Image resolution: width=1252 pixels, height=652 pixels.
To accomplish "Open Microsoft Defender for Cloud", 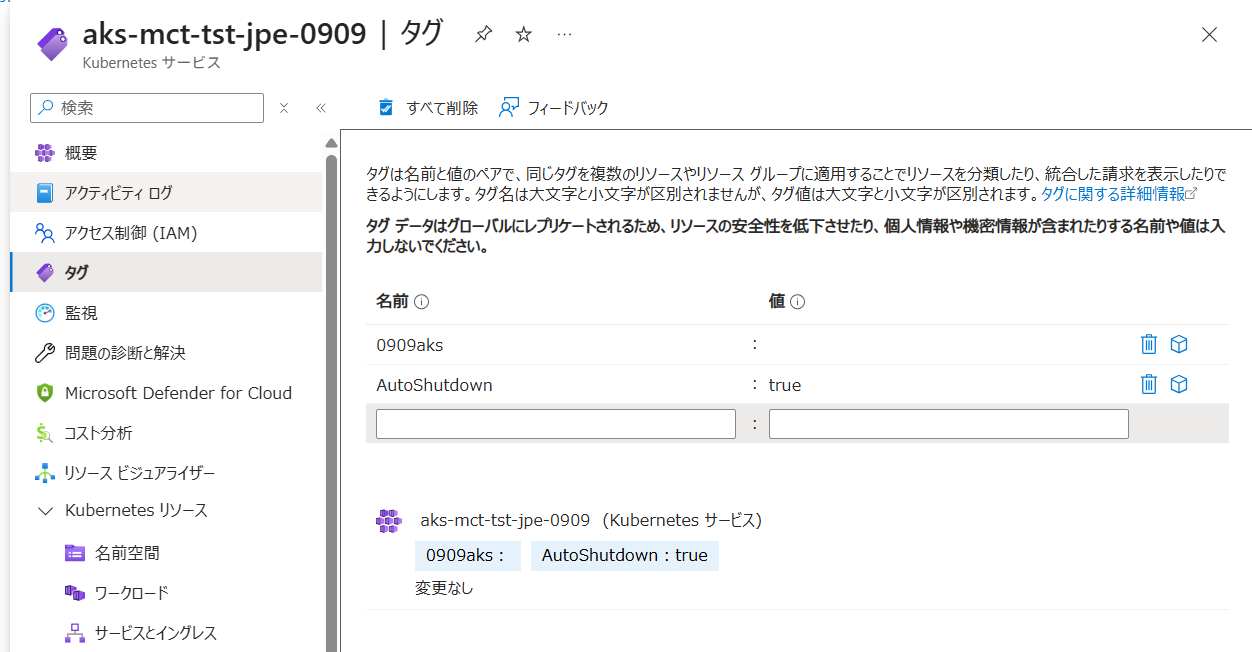I will click(x=166, y=393).
